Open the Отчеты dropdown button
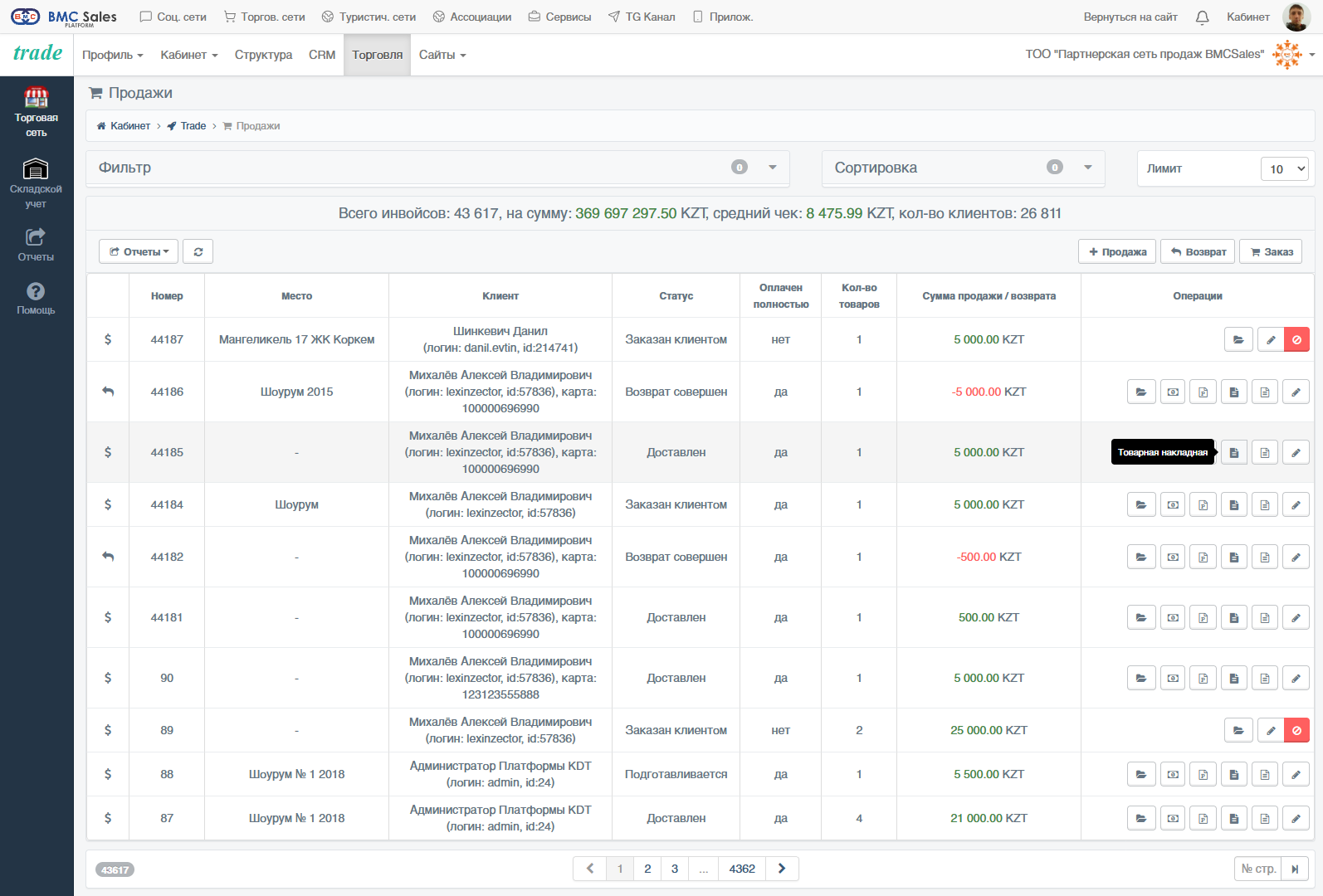The image size is (1323, 896). click(139, 251)
